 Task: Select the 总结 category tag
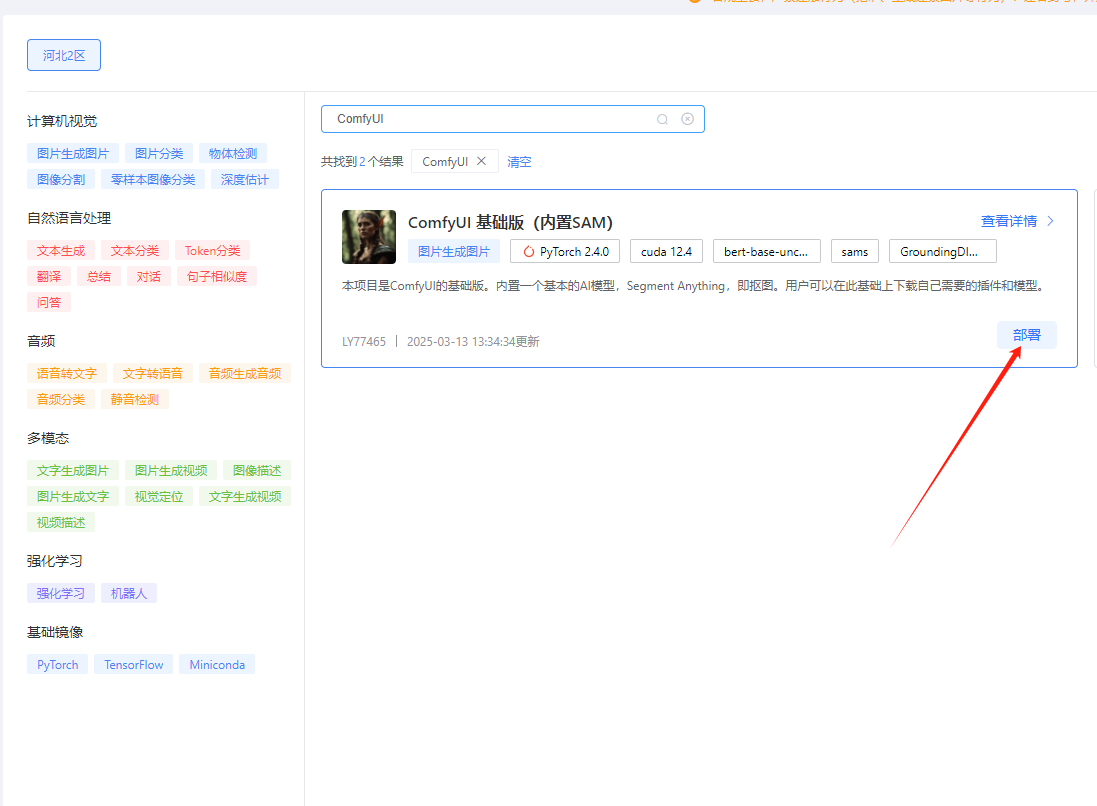tap(99, 276)
